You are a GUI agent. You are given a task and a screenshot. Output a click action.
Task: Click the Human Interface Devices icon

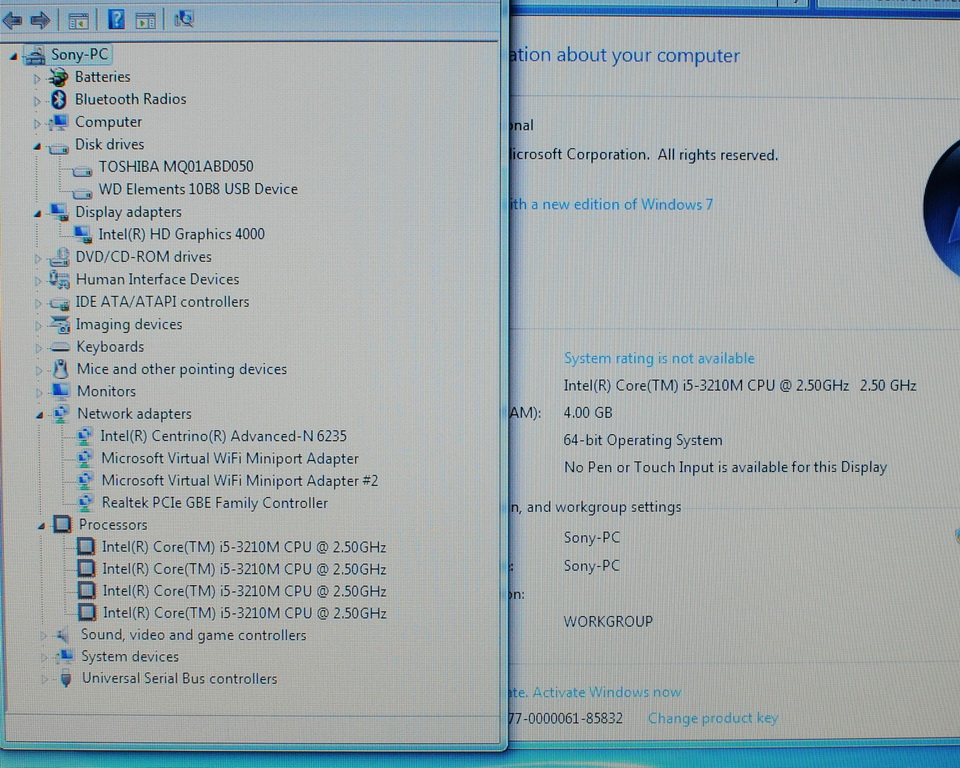(59, 279)
